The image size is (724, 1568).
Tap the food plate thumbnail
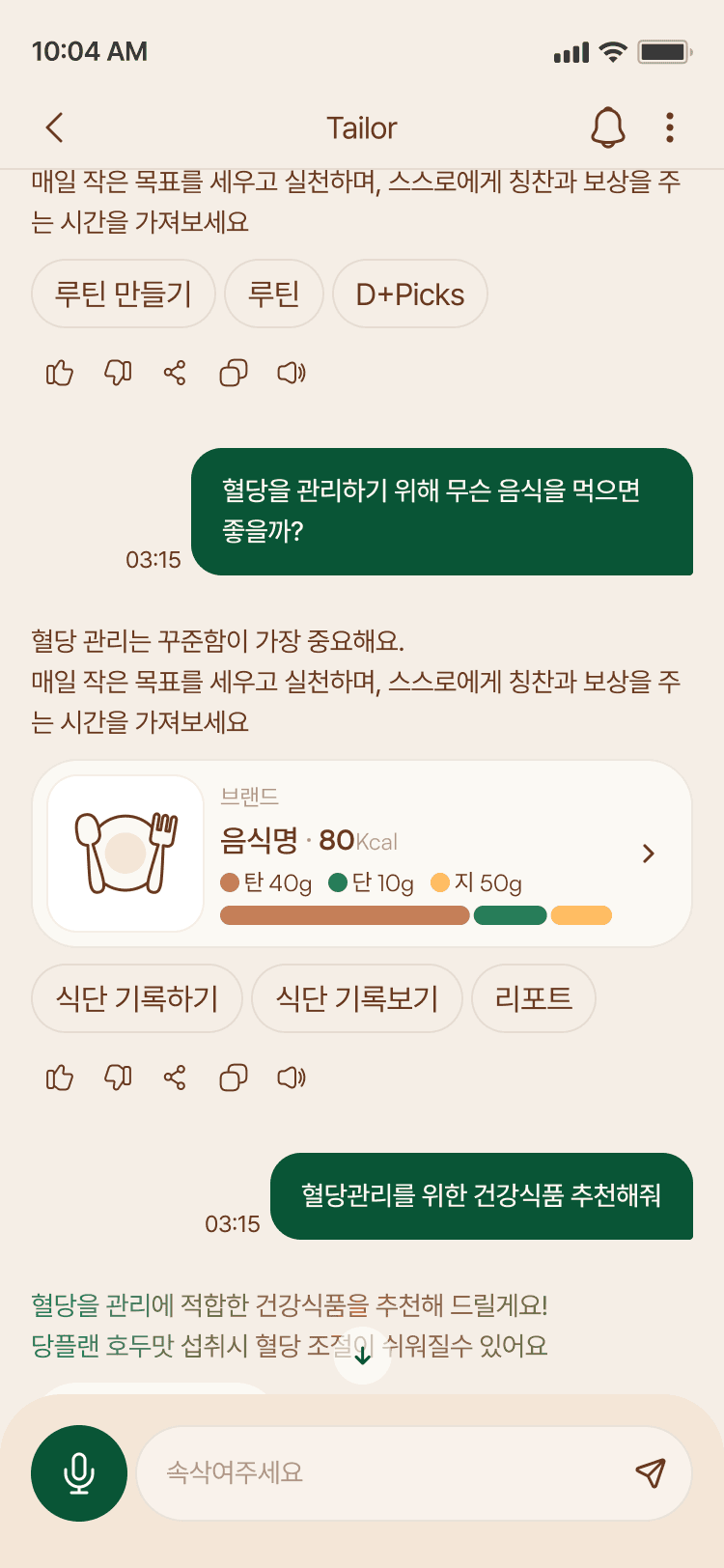(125, 854)
